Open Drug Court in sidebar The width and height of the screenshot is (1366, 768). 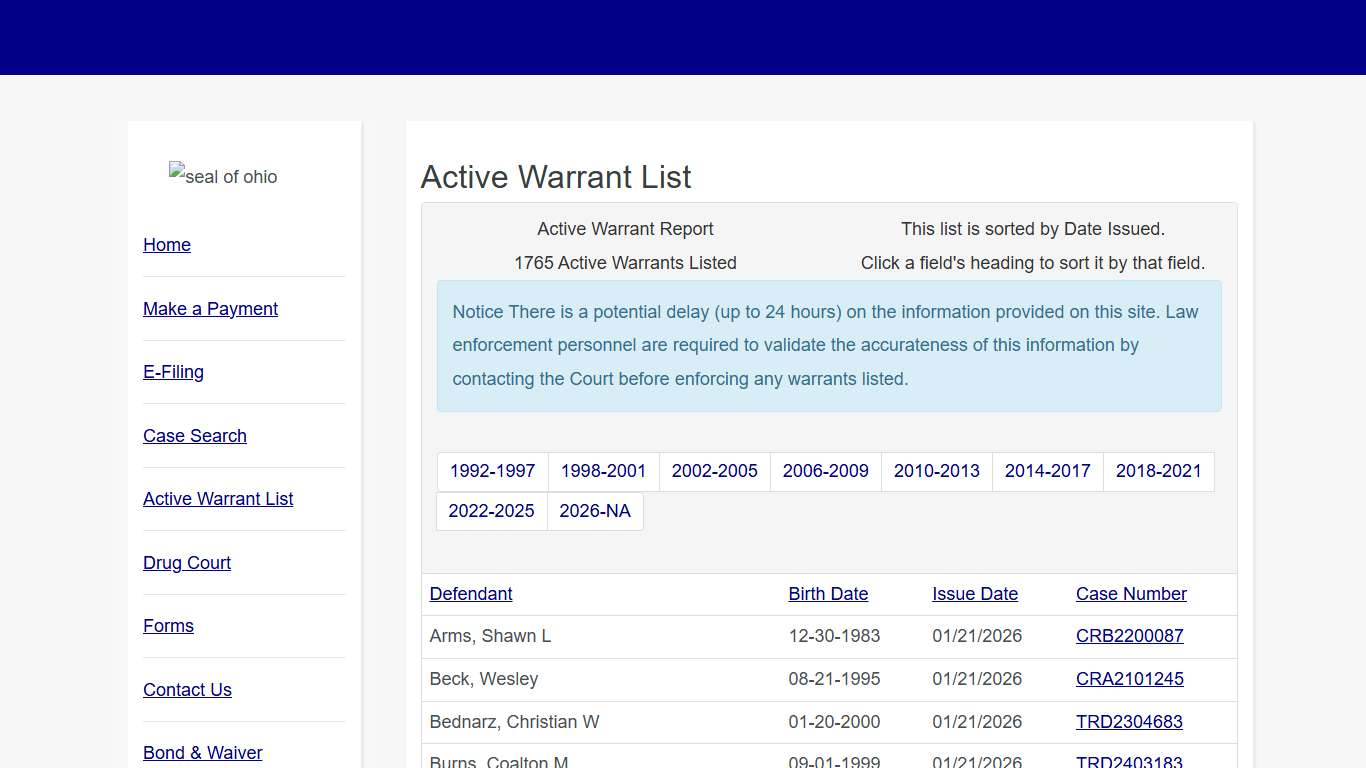[x=187, y=563]
